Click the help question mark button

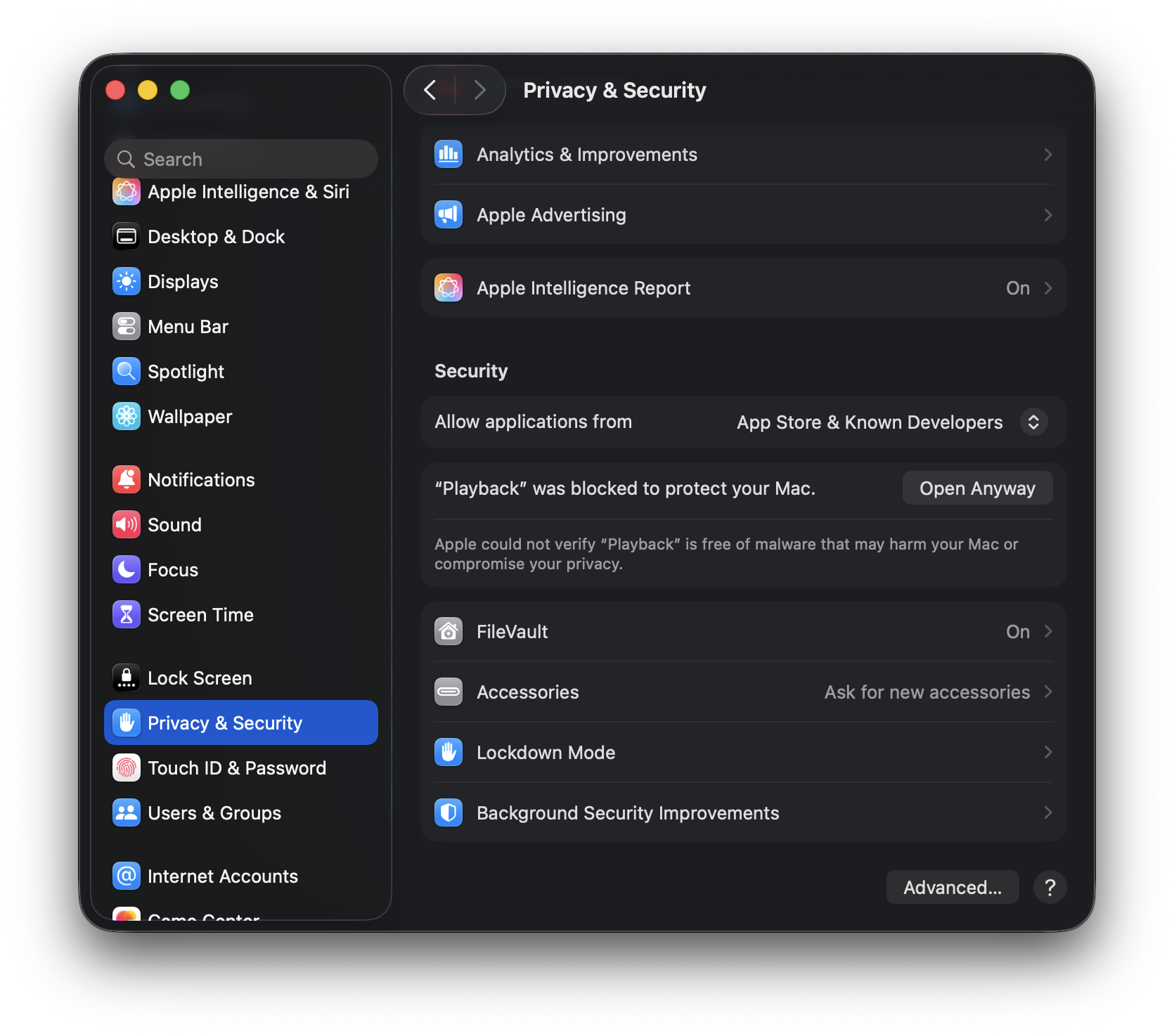coord(1050,888)
